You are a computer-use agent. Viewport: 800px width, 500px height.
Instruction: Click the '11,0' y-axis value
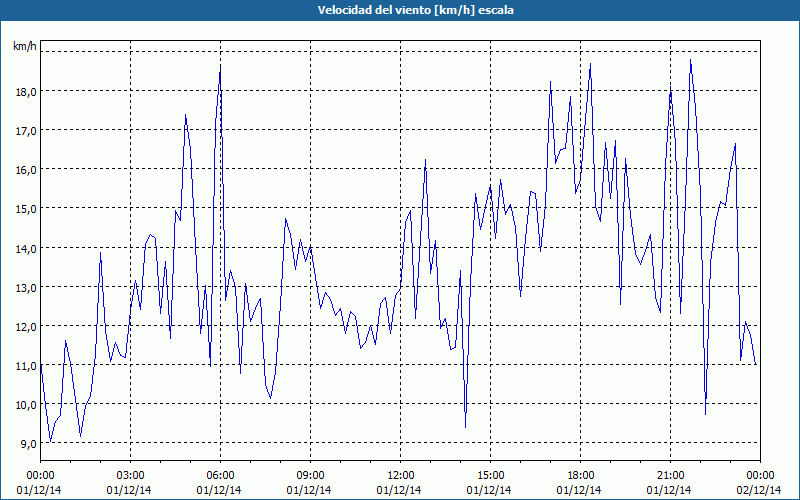pyautogui.click(x=26, y=366)
